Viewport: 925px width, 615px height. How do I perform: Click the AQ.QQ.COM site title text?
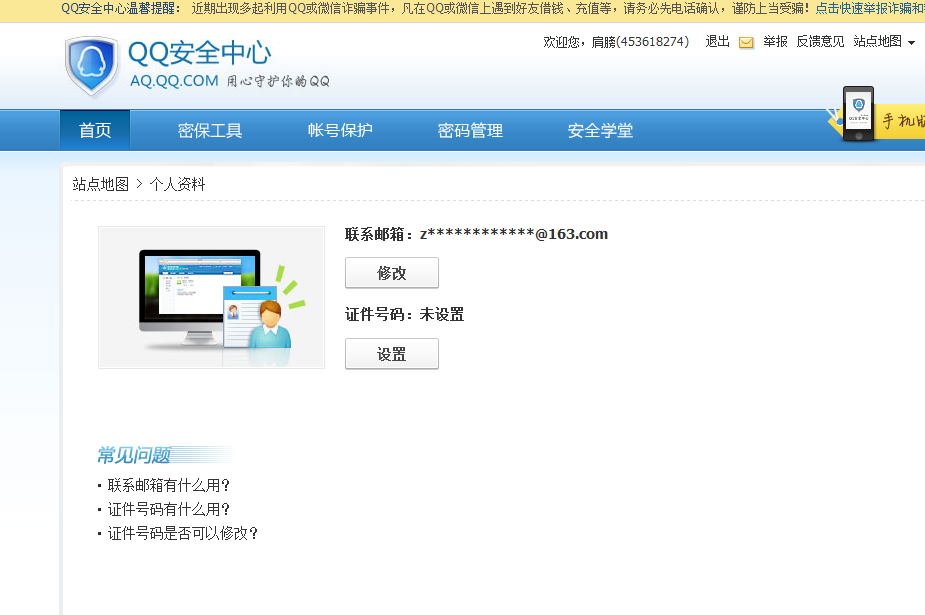click(174, 81)
